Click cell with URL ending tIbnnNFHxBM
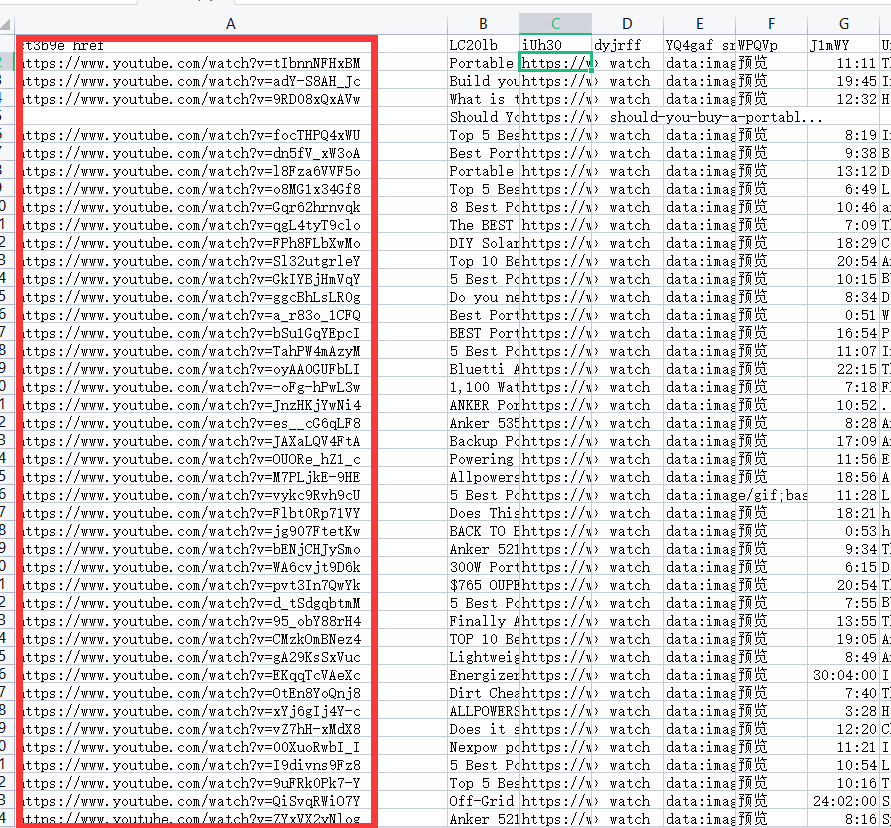The height and width of the screenshot is (828, 891). pyautogui.click(x=231, y=63)
